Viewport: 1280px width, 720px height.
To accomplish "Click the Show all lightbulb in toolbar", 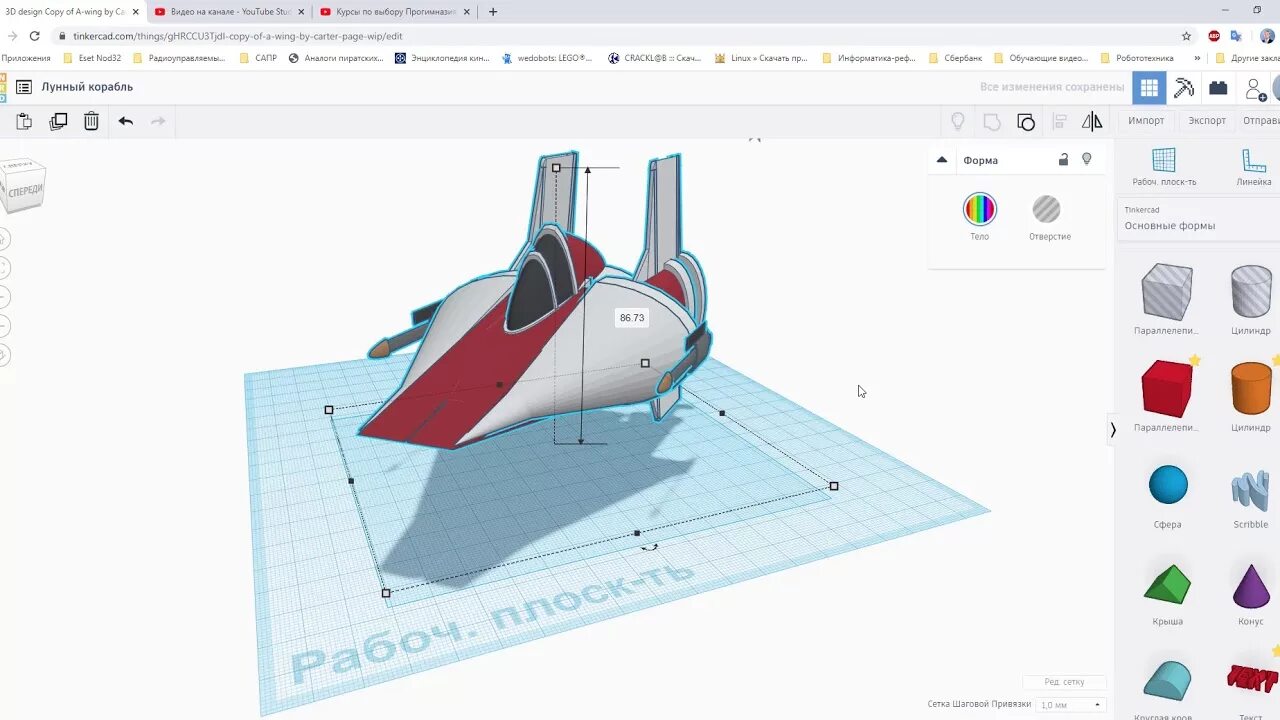I will [x=957, y=121].
